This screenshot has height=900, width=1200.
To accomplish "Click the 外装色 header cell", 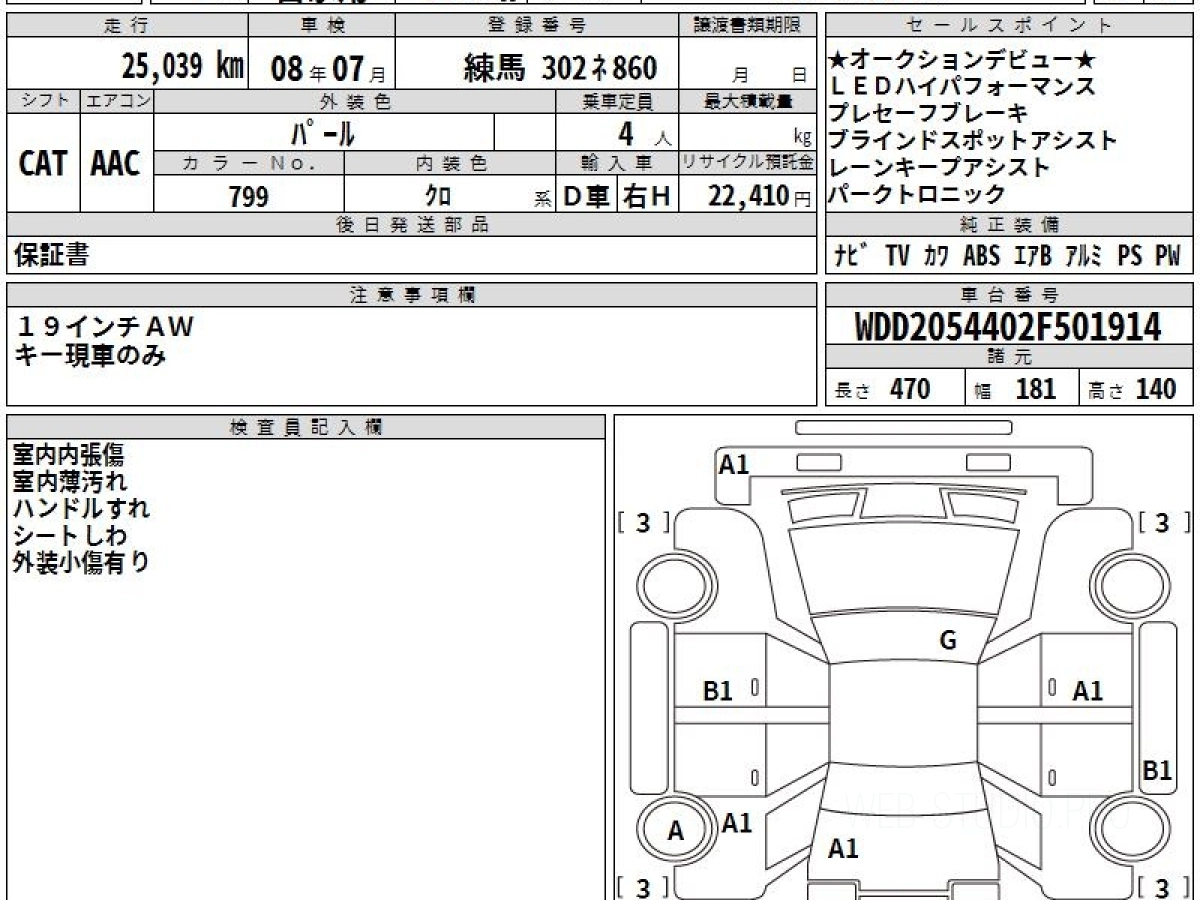I will (x=355, y=101).
